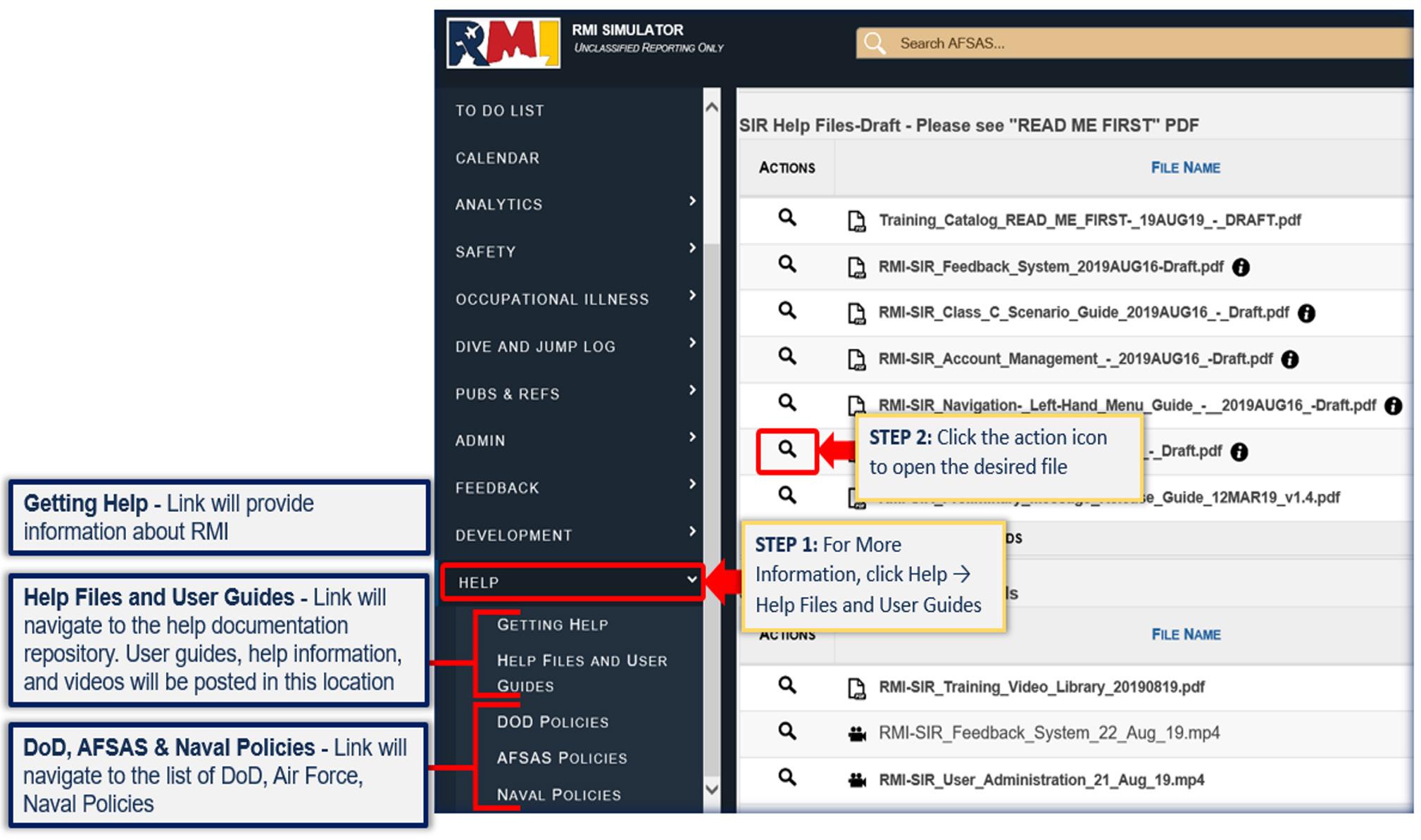Click RMI-SIR_Navigation-_Left-Hand_Menu_Guide file name
Screen dimensions: 1421x840
point(1127,406)
